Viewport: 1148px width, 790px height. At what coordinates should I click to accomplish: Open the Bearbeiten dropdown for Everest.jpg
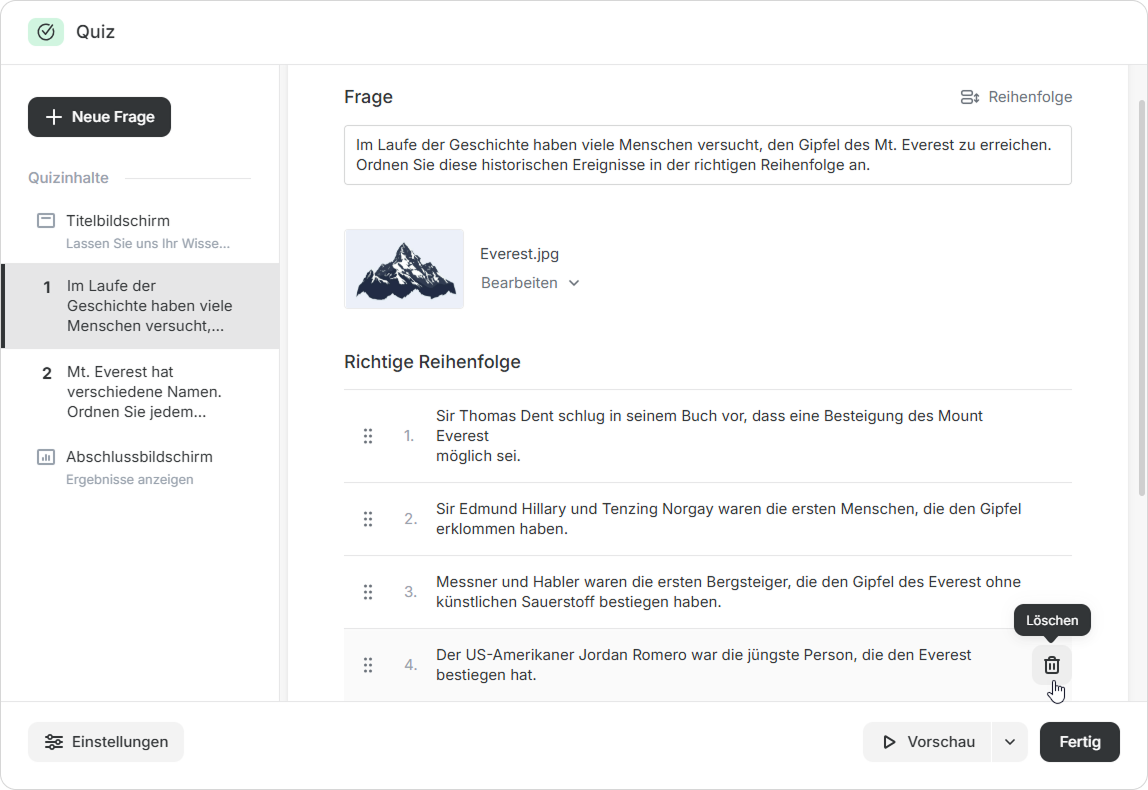pyautogui.click(x=530, y=283)
